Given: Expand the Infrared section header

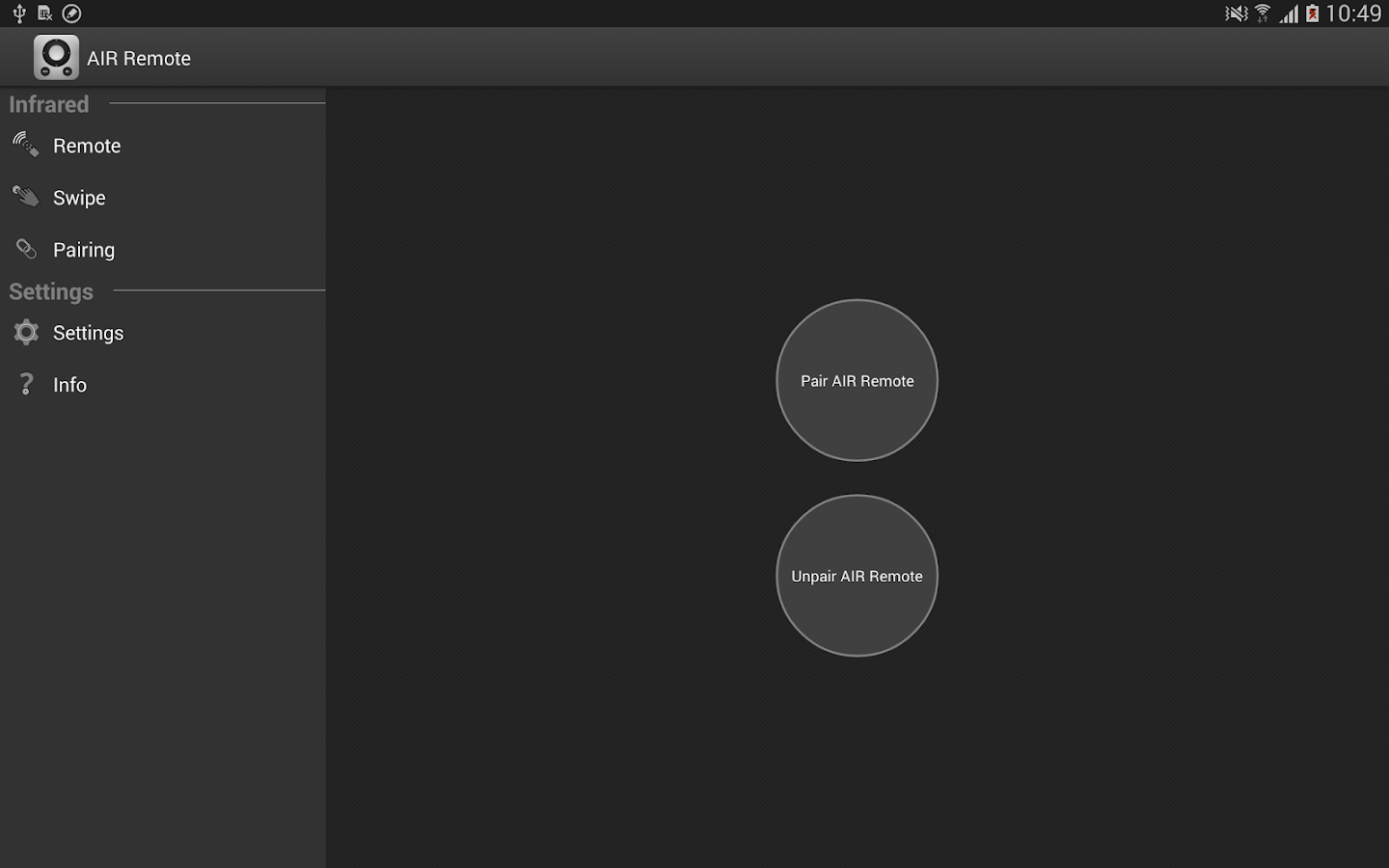Looking at the screenshot, I should pos(48,104).
